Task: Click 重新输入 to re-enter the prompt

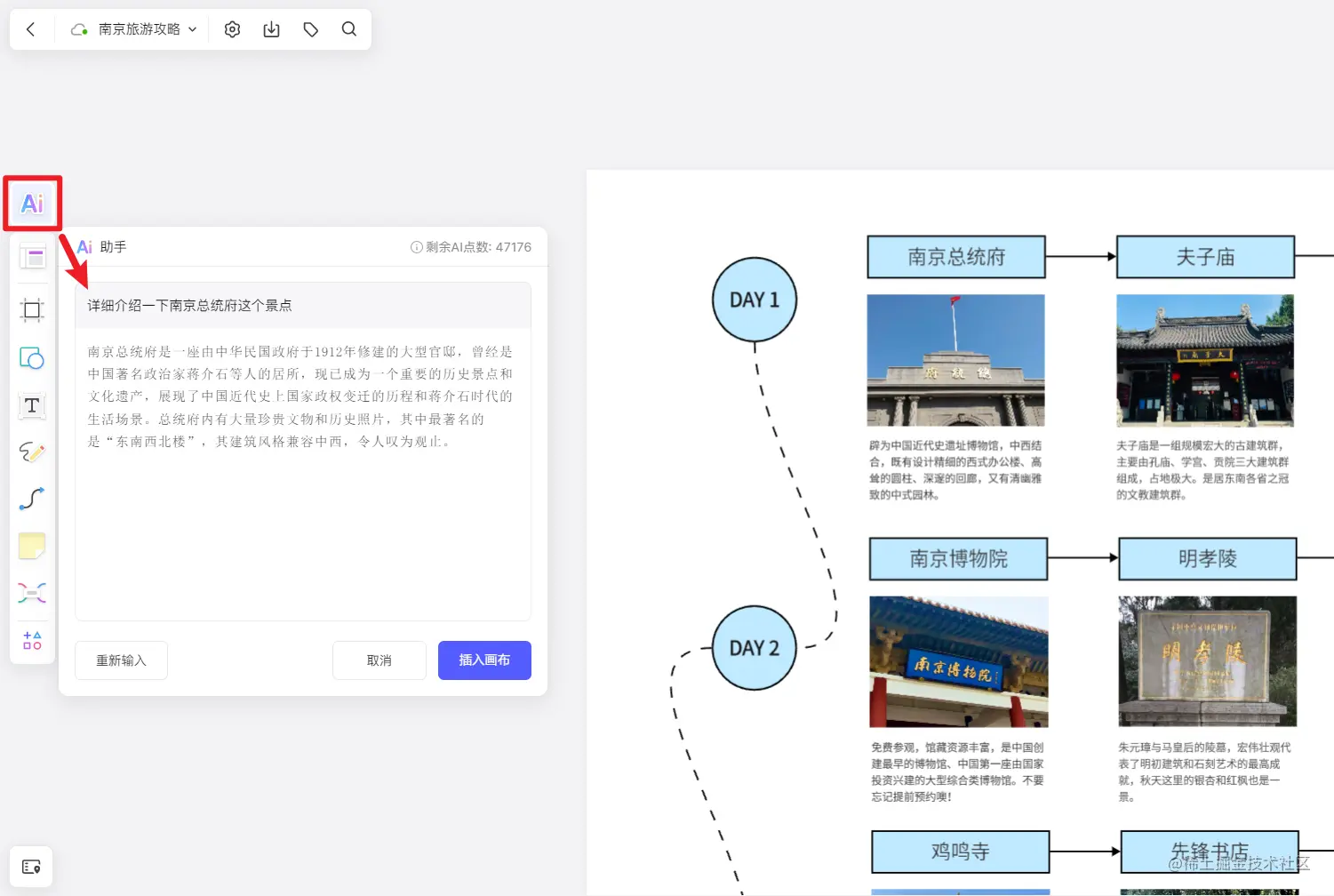Action: (121, 660)
